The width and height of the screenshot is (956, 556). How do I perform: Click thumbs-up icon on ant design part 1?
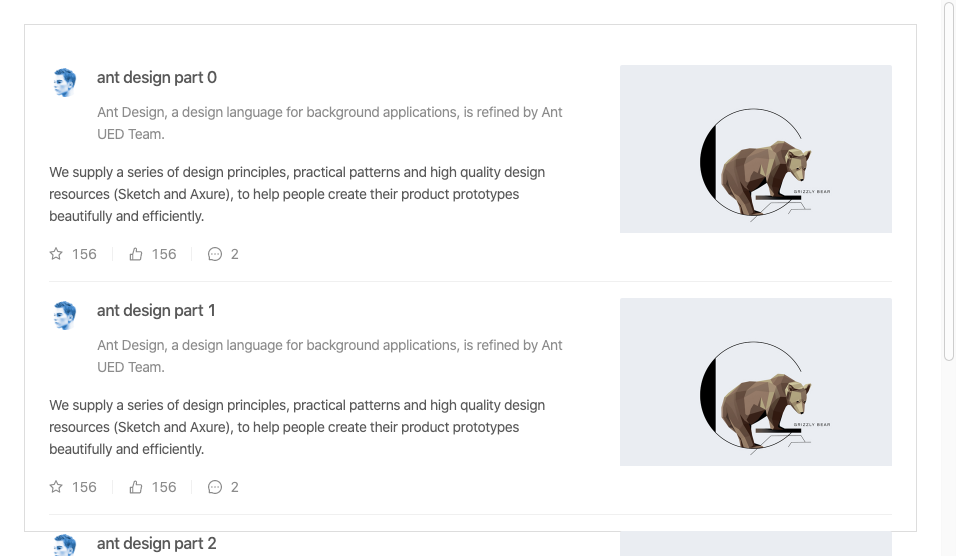pyautogui.click(x=136, y=487)
